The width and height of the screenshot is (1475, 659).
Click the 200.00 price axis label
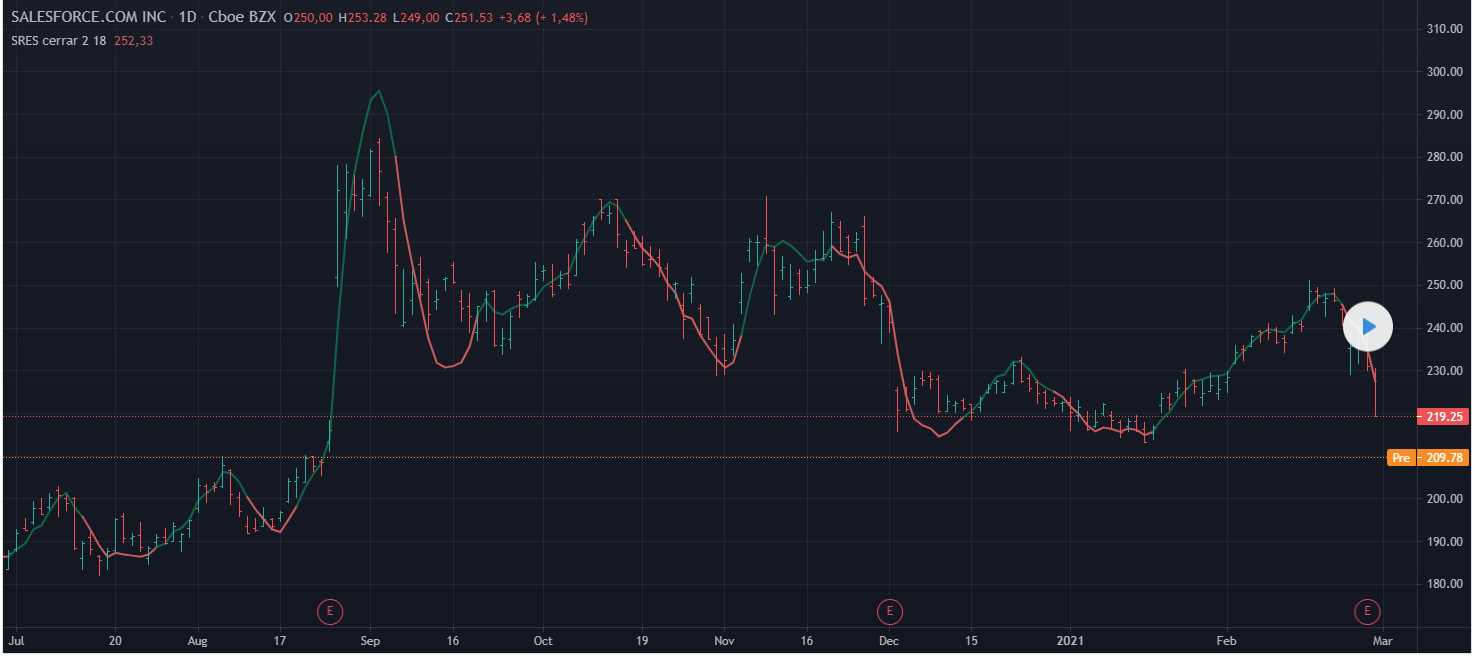coord(1443,499)
